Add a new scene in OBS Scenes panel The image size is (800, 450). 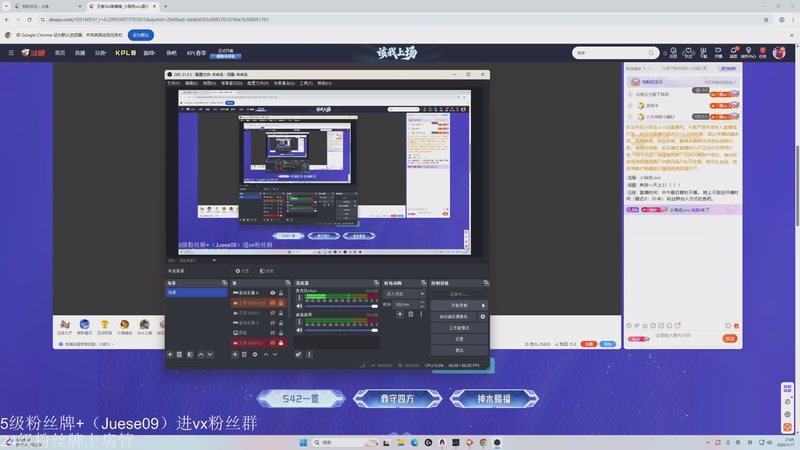170,355
